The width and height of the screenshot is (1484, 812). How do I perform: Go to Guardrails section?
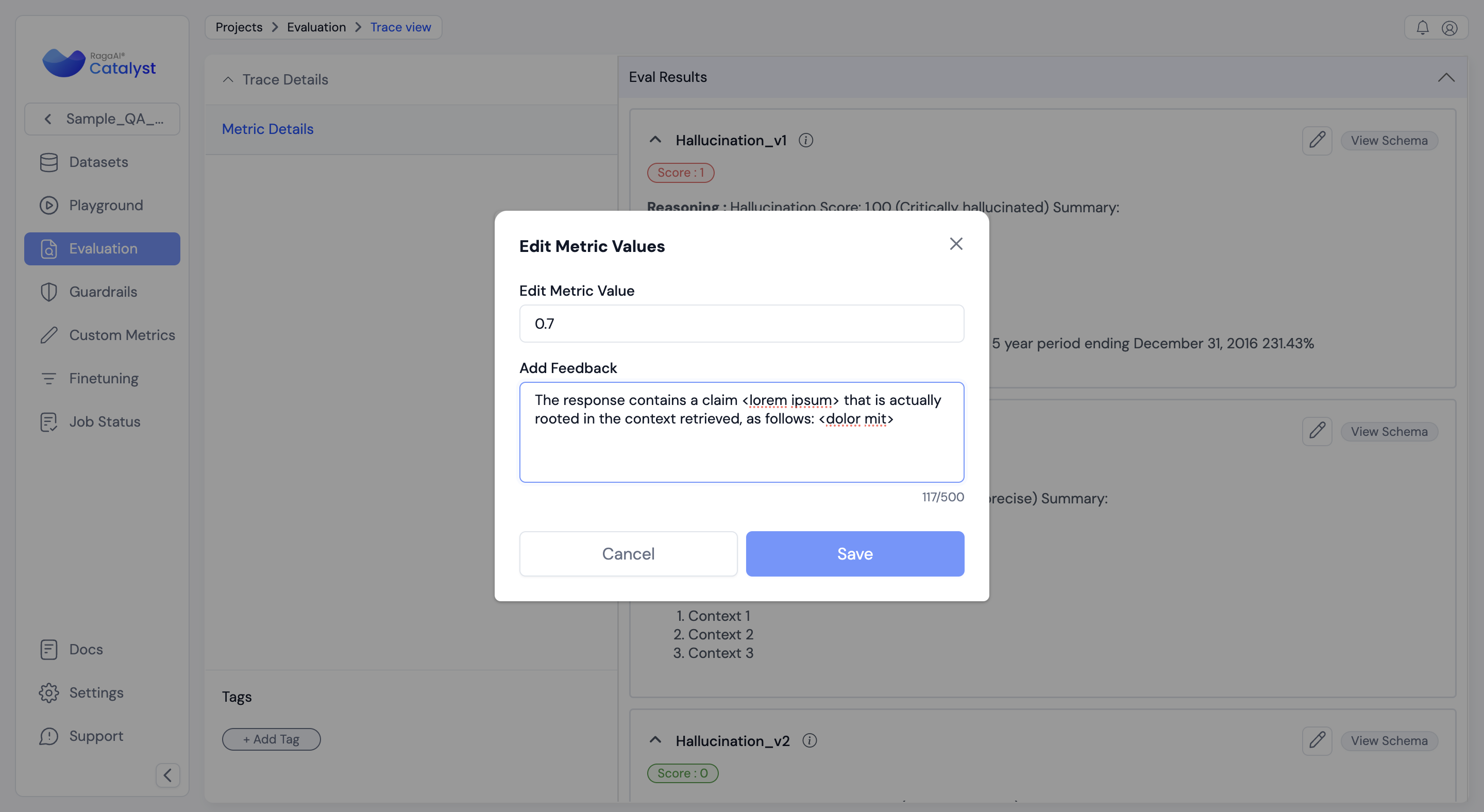pos(103,292)
